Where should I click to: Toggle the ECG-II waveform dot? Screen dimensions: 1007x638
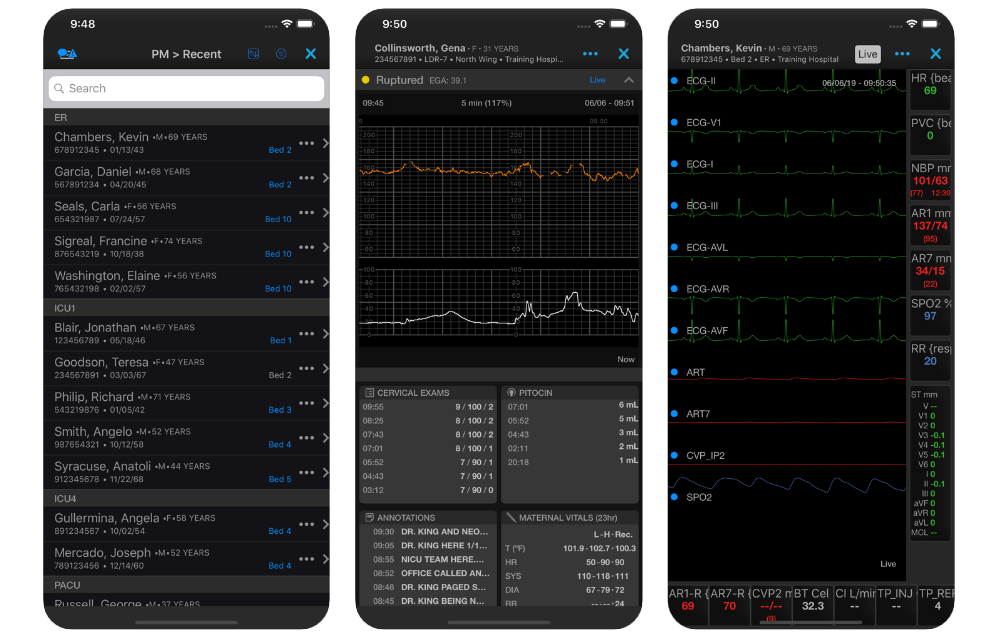pyautogui.click(x=674, y=81)
